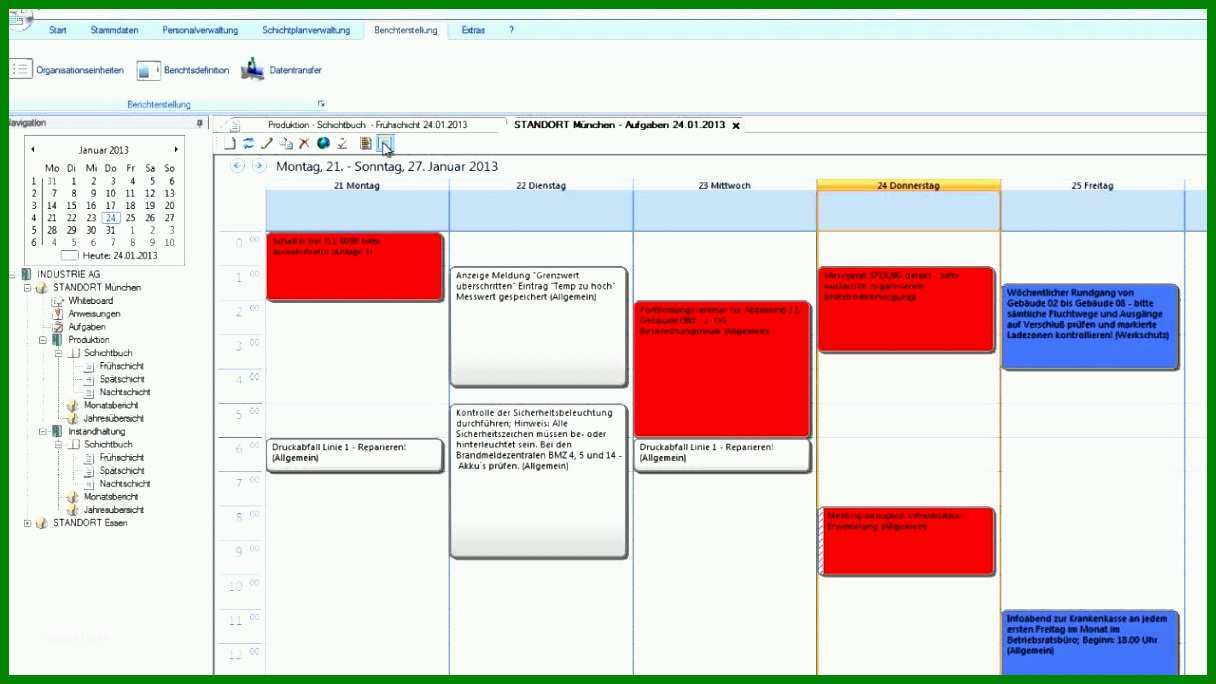Image resolution: width=1216 pixels, height=684 pixels.
Task: Pin the Navigation panel
Action: [199, 123]
